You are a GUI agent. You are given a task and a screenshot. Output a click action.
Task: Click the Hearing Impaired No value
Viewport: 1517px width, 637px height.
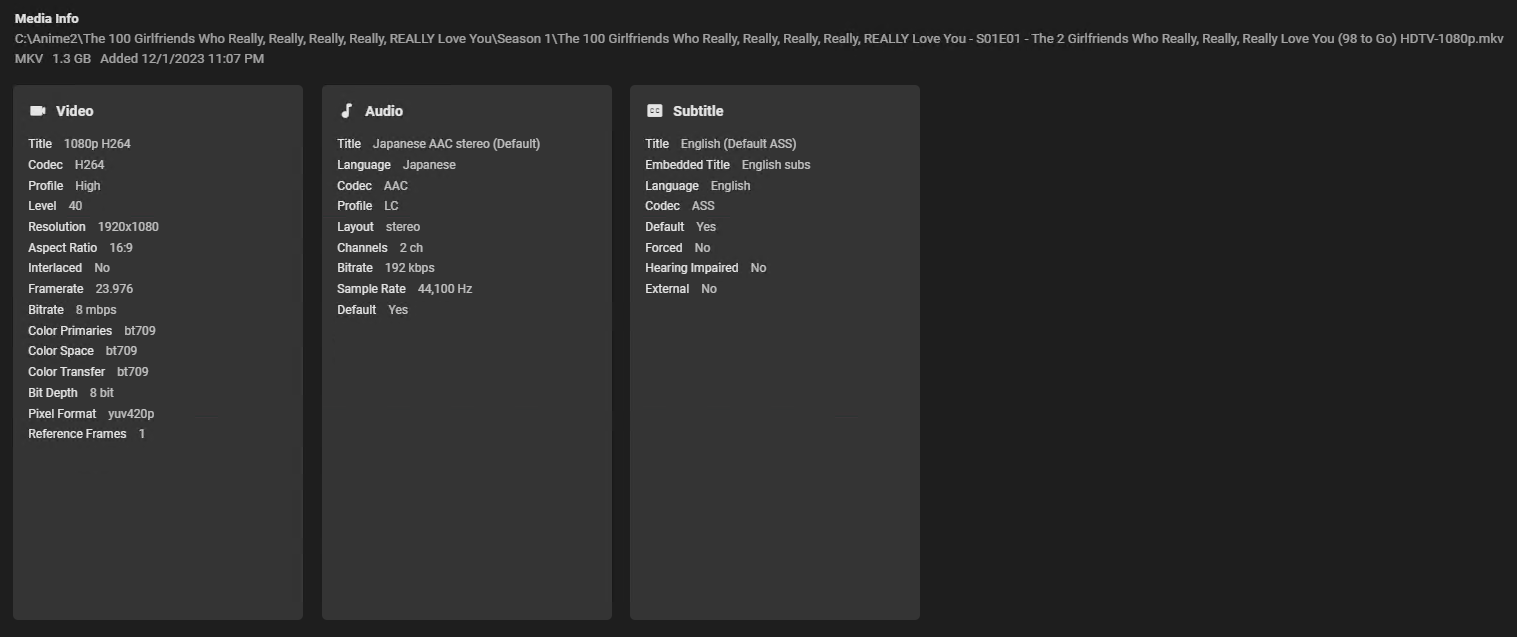[x=758, y=268]
